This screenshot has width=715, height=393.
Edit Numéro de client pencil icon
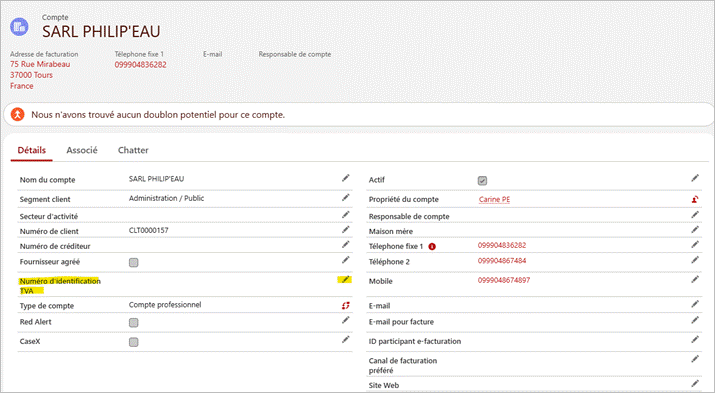pyautogui.click(x=346, y=229)
